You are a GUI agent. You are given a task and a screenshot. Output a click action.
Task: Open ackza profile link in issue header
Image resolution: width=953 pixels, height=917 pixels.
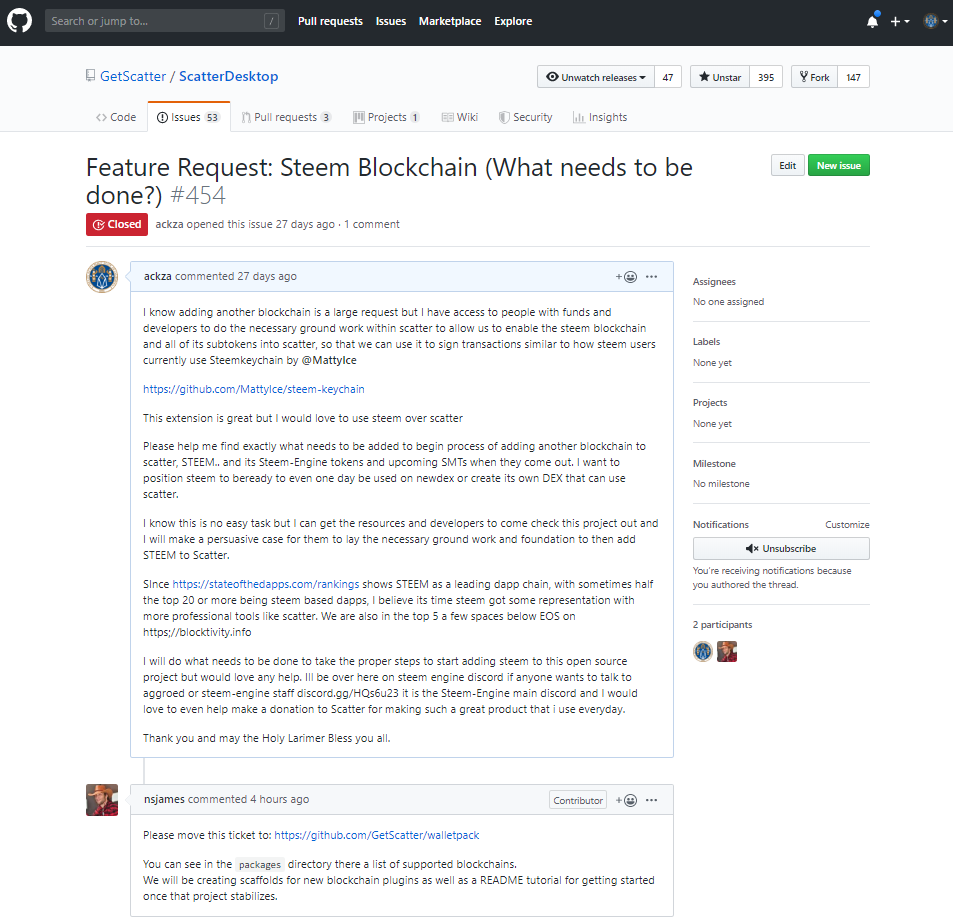click(169, 224)
